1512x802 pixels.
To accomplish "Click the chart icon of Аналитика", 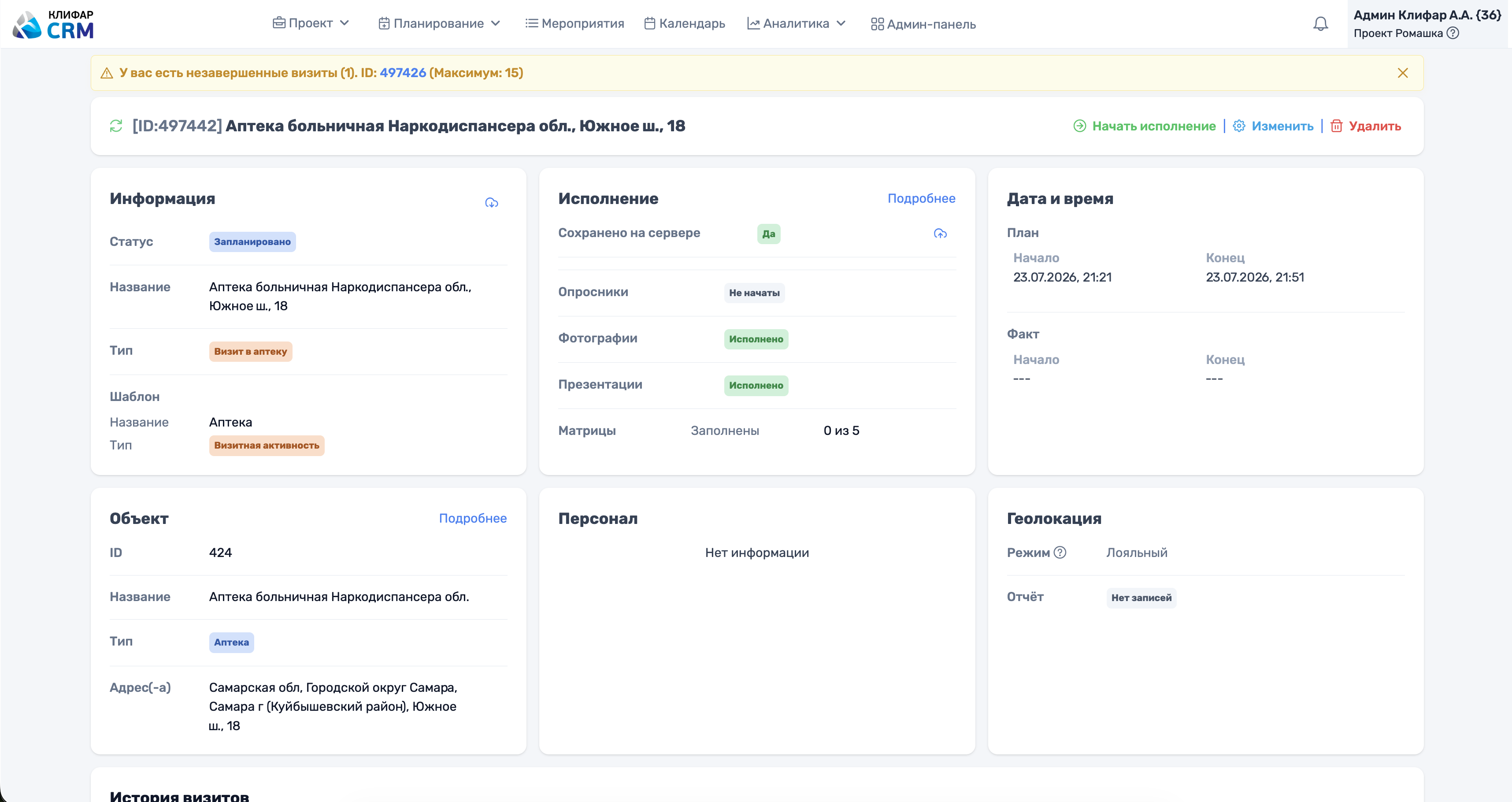I will click(x=754, y=23).
